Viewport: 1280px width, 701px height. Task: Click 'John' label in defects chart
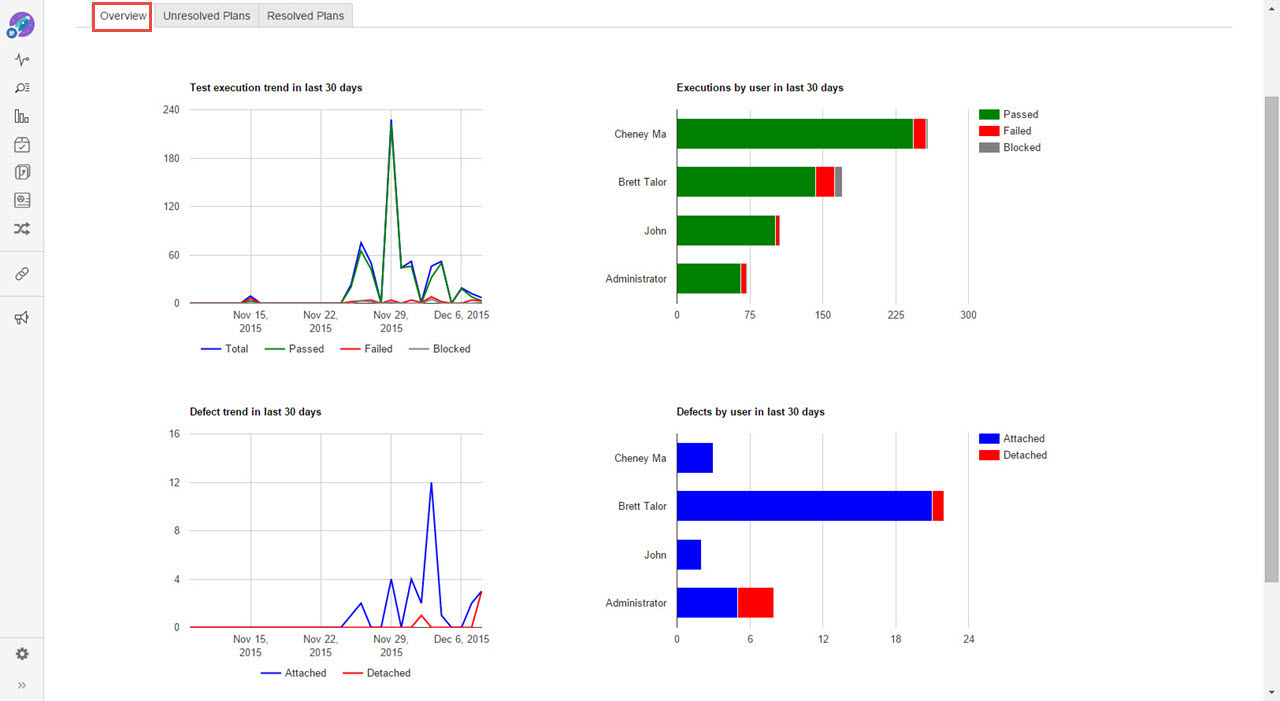655,555
